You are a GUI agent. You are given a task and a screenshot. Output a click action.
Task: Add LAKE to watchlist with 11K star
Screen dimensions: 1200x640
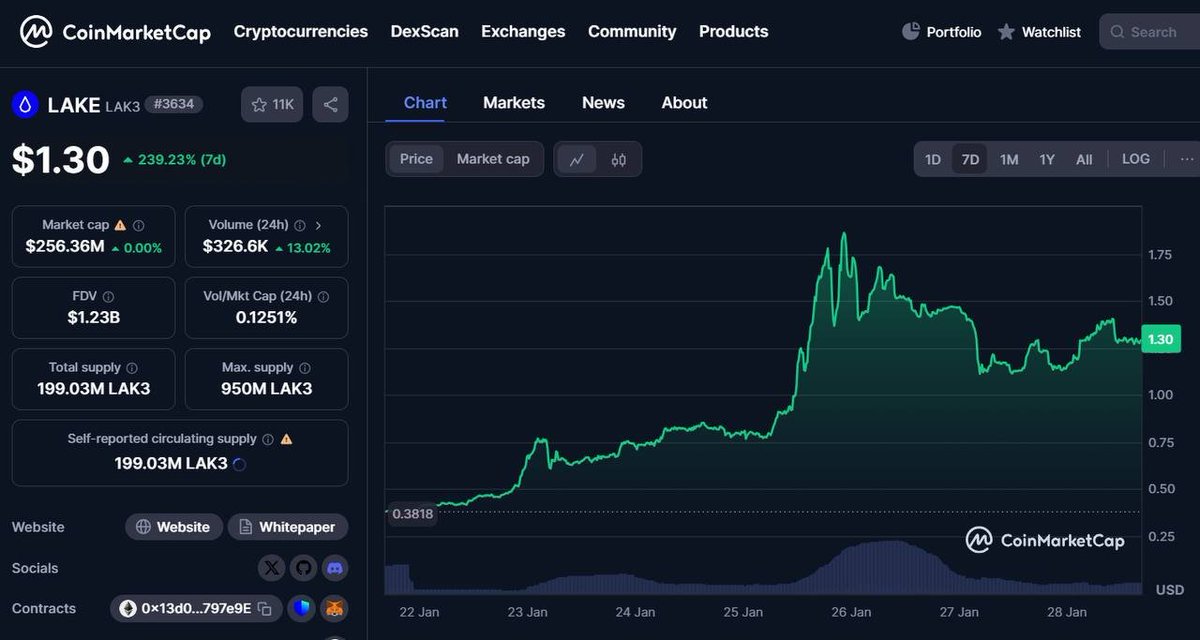point(272,104)
